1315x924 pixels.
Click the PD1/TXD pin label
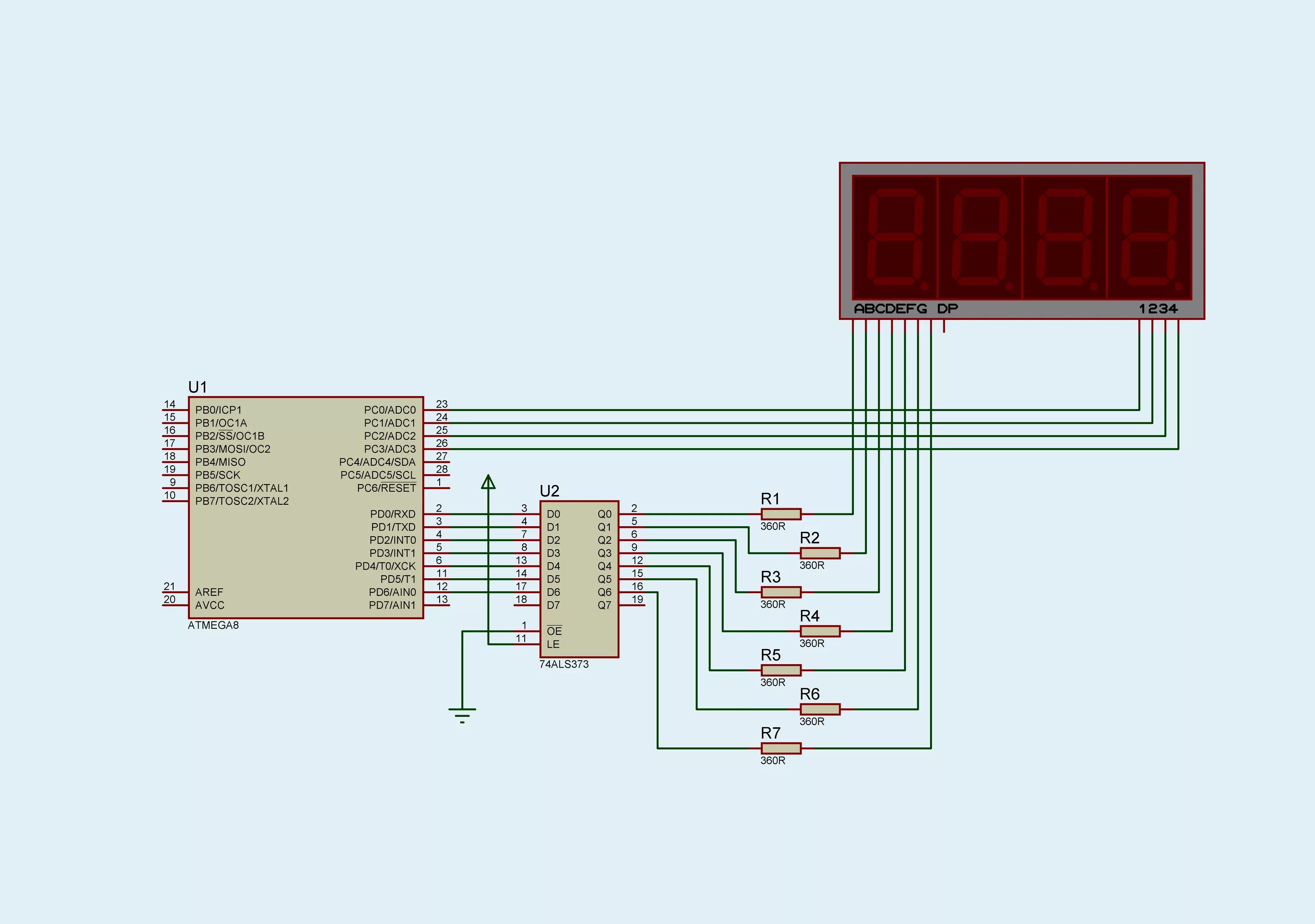(394, 527)
